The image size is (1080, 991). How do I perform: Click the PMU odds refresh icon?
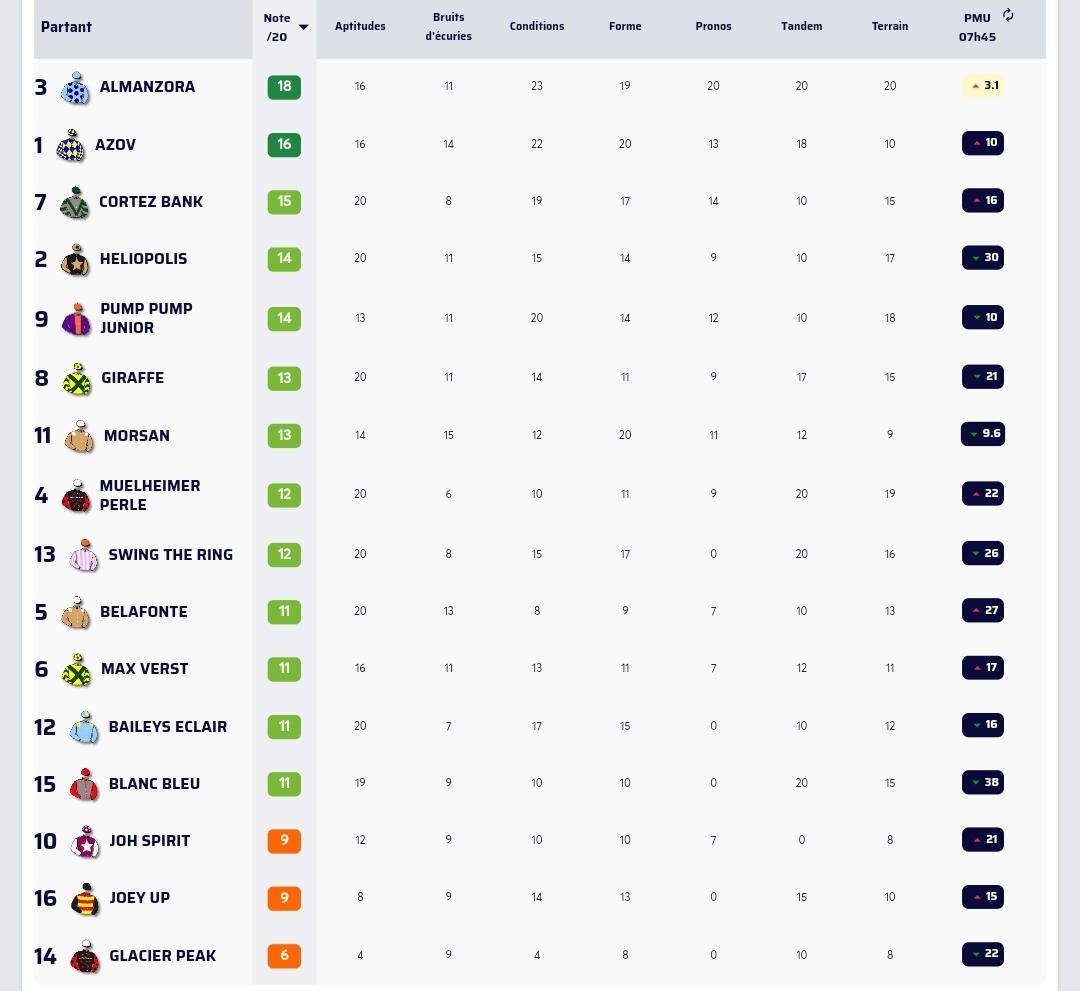[1008, 15]
